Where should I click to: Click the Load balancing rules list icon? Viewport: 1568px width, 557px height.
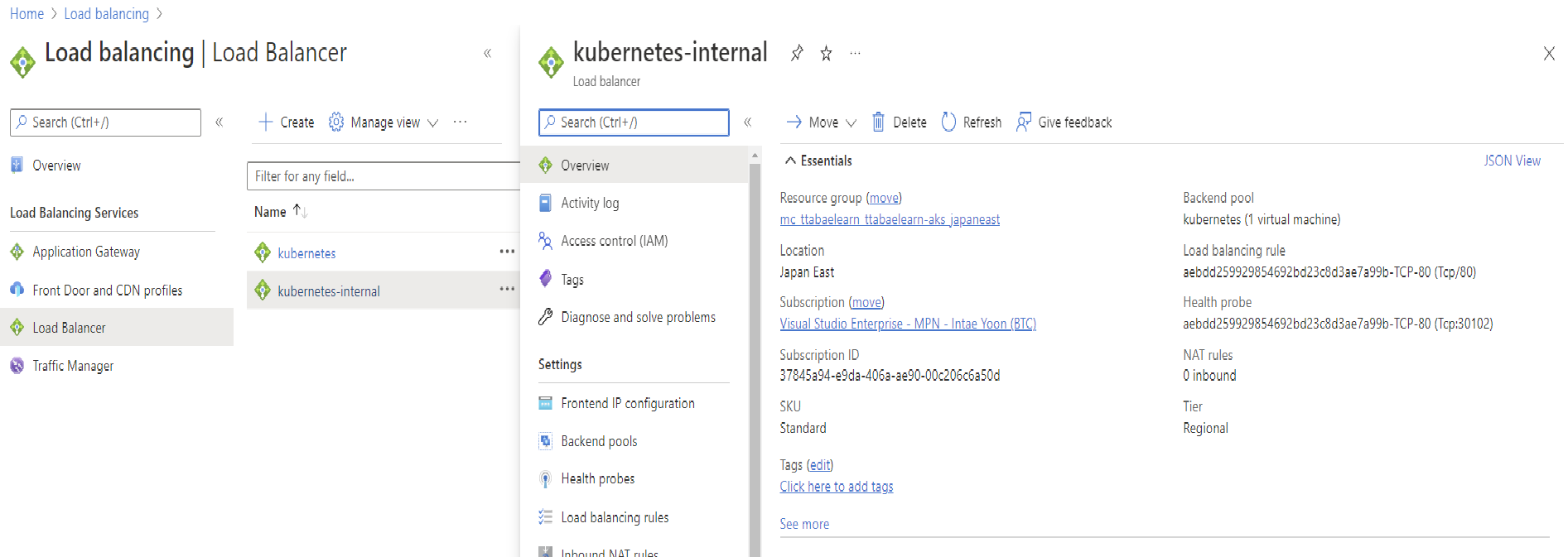tap(545, 516)
